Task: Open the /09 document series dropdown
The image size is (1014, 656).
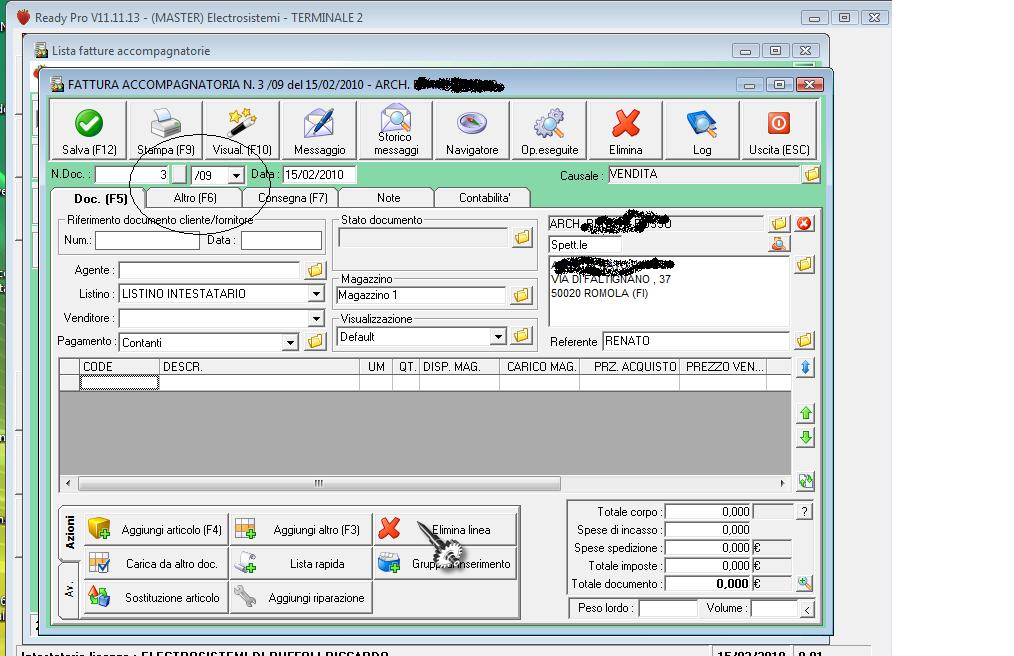Action: pos(236,176)
